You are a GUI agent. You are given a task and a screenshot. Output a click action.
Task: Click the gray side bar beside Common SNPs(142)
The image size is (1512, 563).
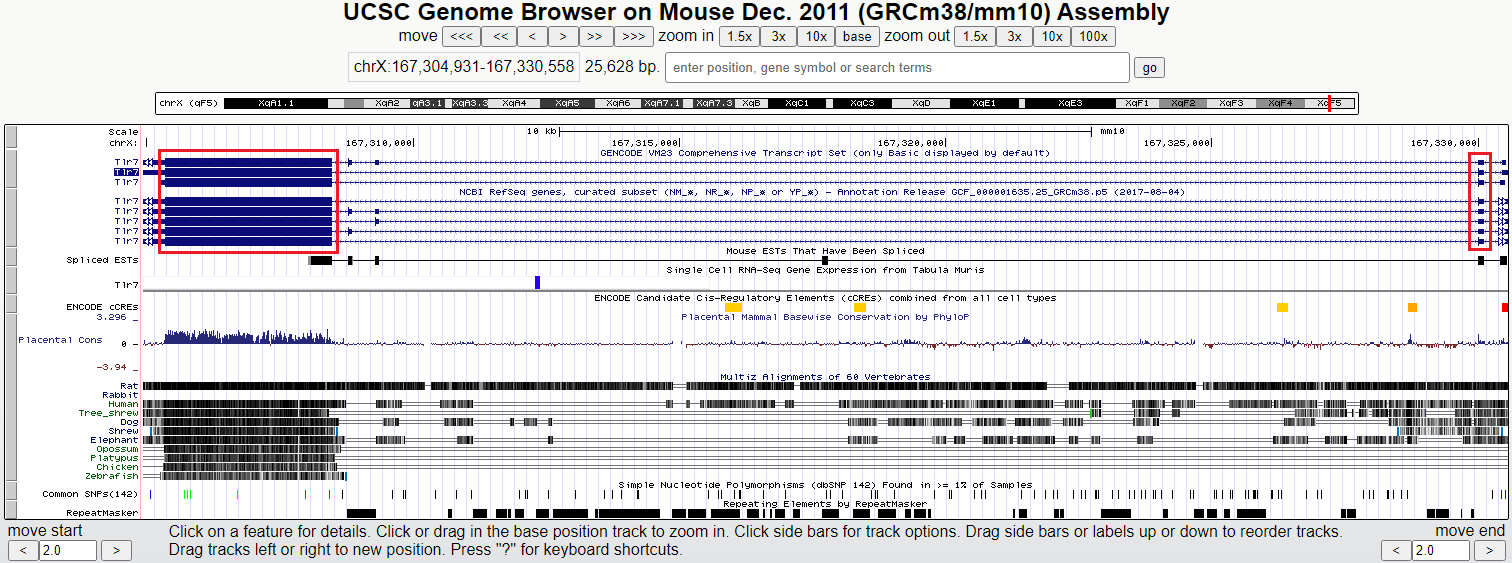(11, 490)
